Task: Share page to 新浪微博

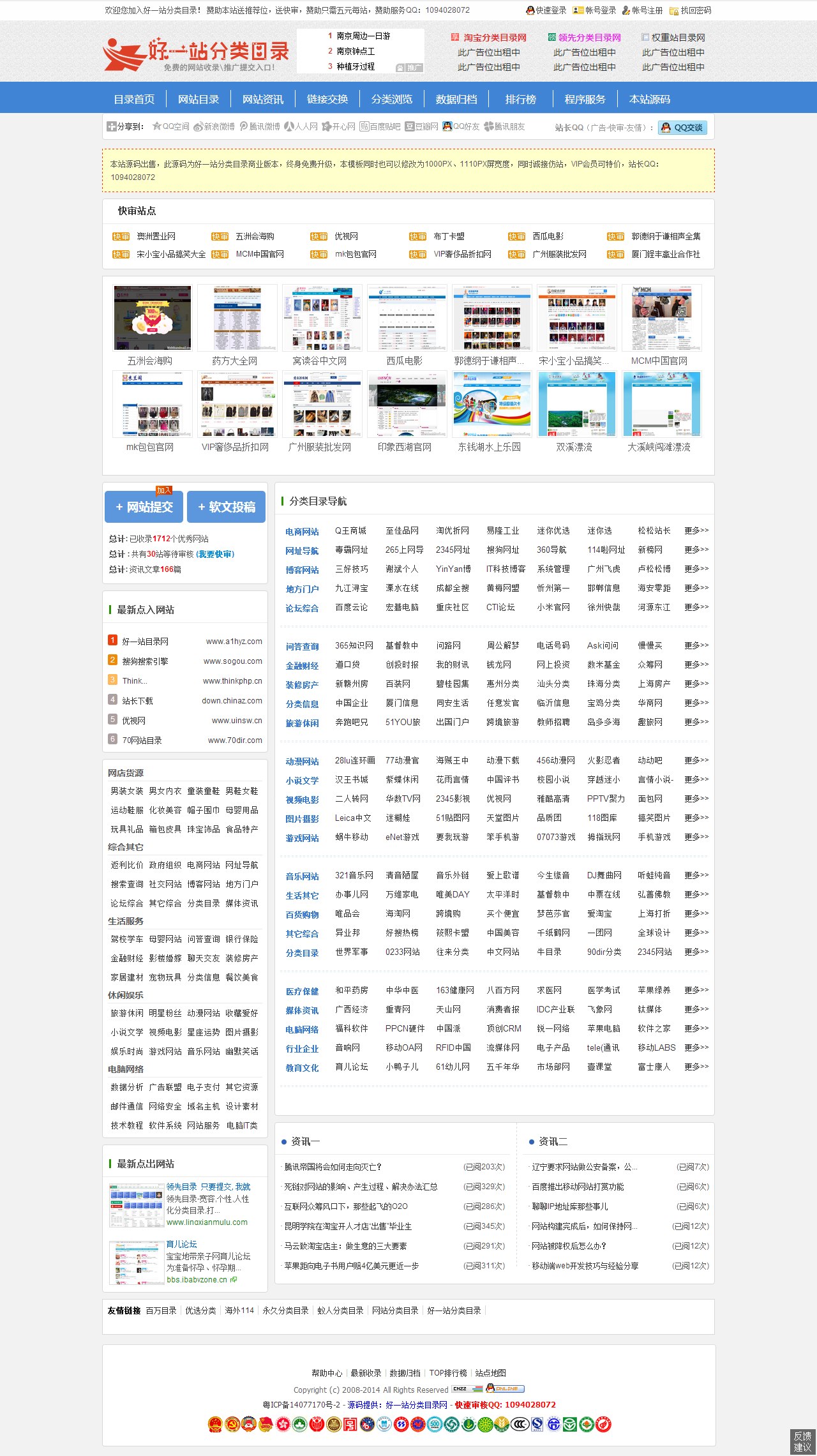Action: [214, 127]
